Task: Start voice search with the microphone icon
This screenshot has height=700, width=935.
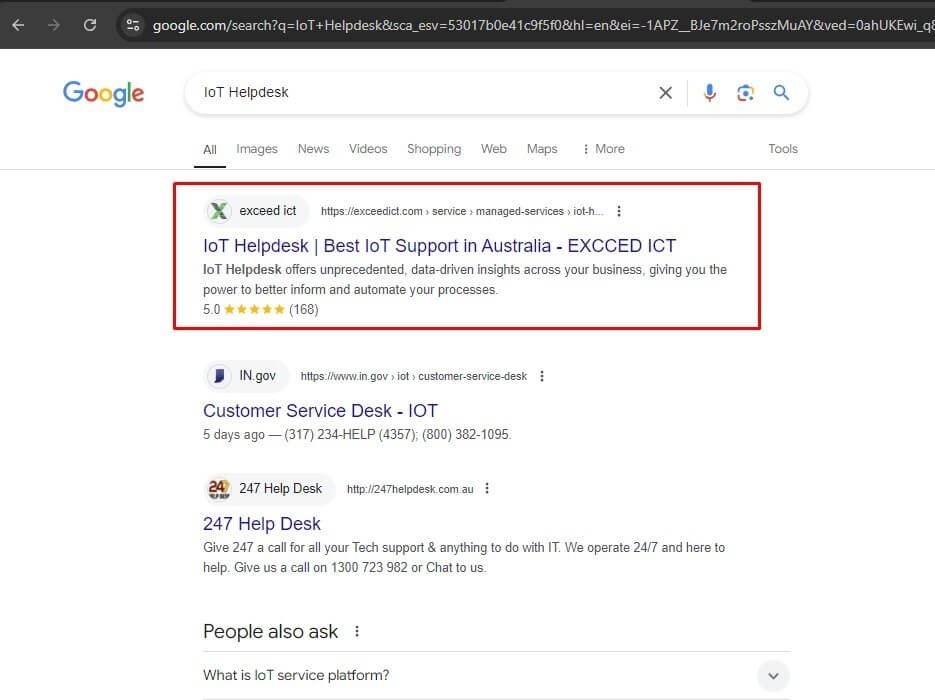Action: 710,92
